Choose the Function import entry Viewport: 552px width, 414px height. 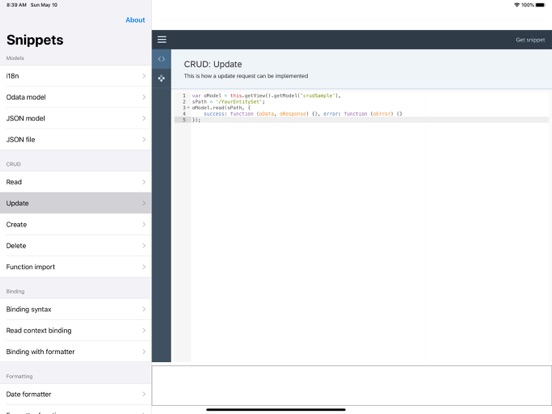(76, 267)
